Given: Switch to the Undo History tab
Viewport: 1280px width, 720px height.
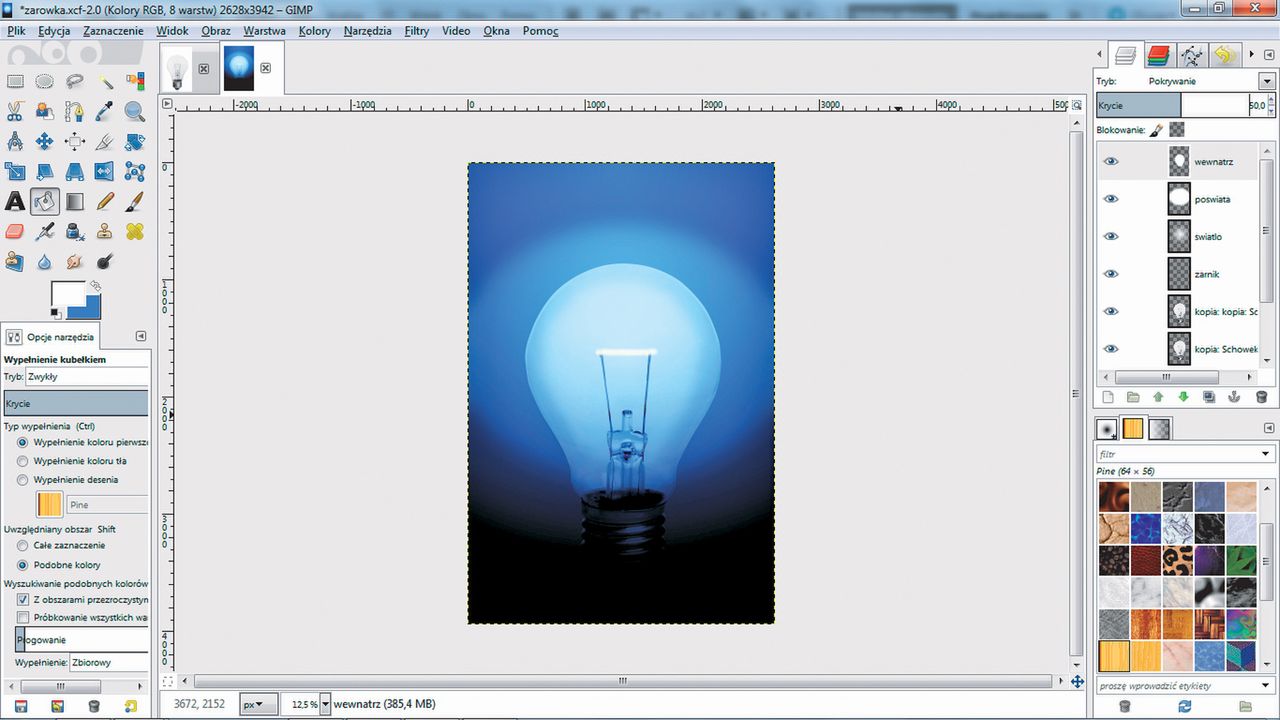Looking at the screenshot, I should (1223, 56).
